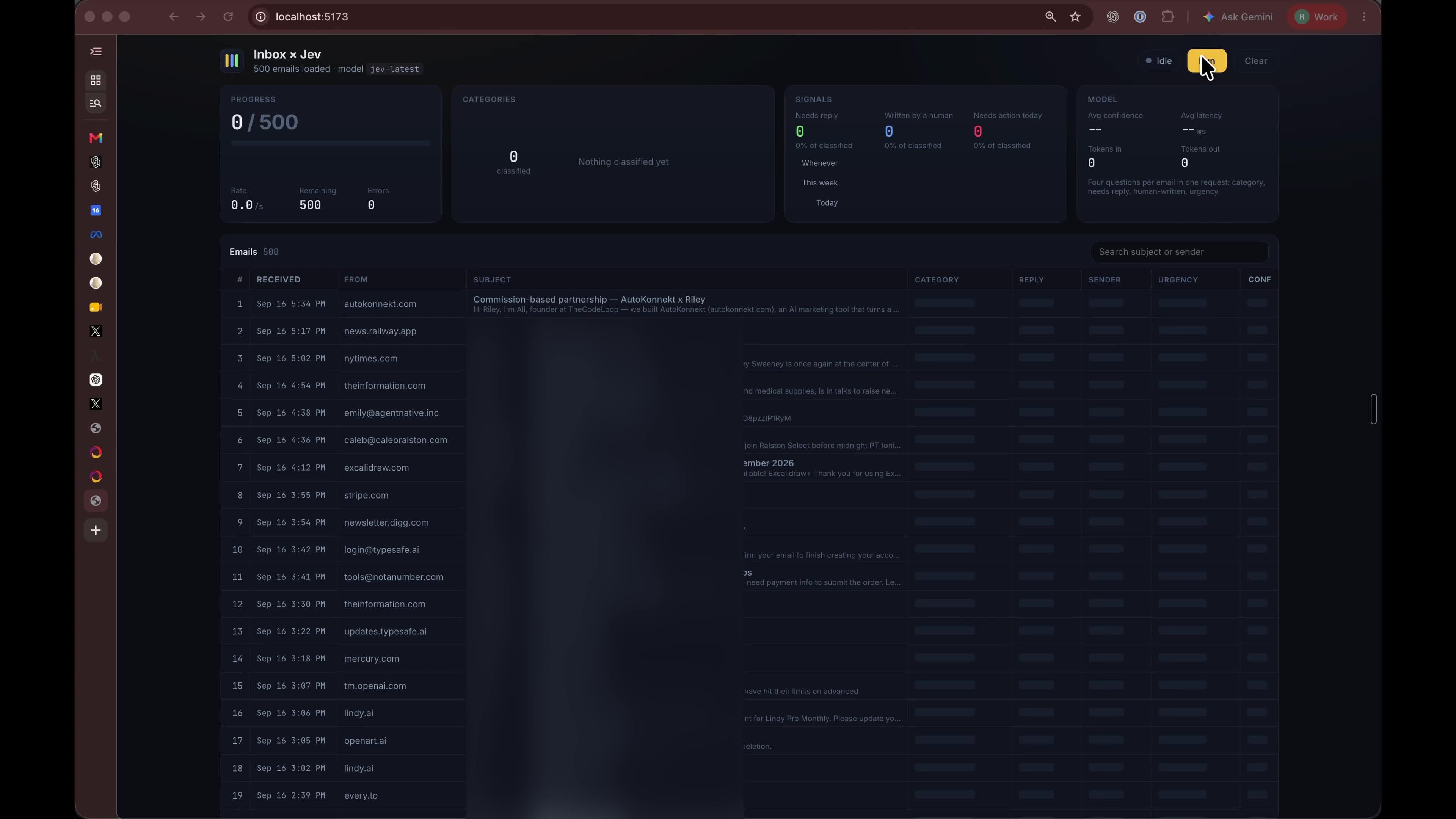Viewport: 1456px width, 819px height.
Task: Select the every.to email row
Action: [x=749, y=796]
